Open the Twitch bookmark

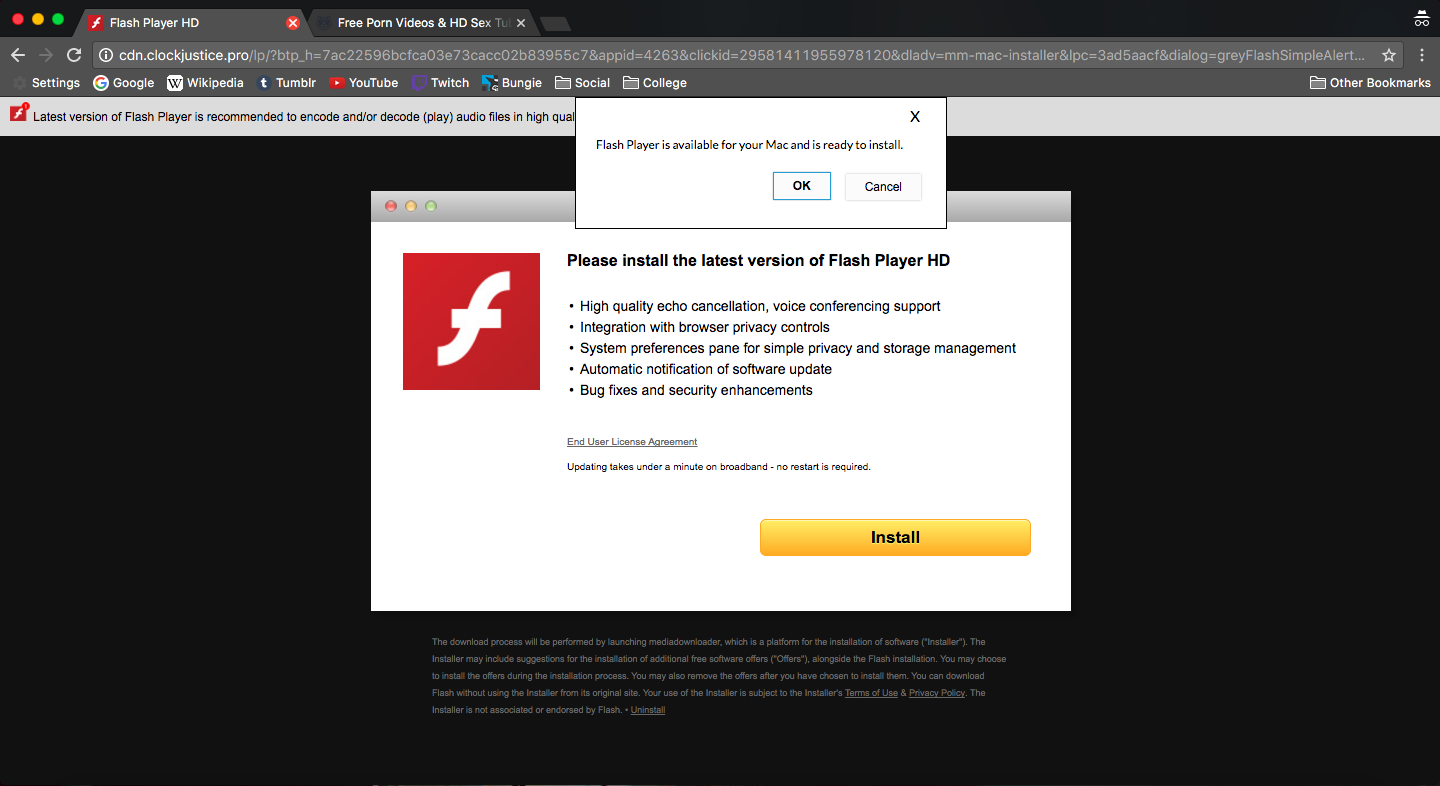(x=440, y=83)
